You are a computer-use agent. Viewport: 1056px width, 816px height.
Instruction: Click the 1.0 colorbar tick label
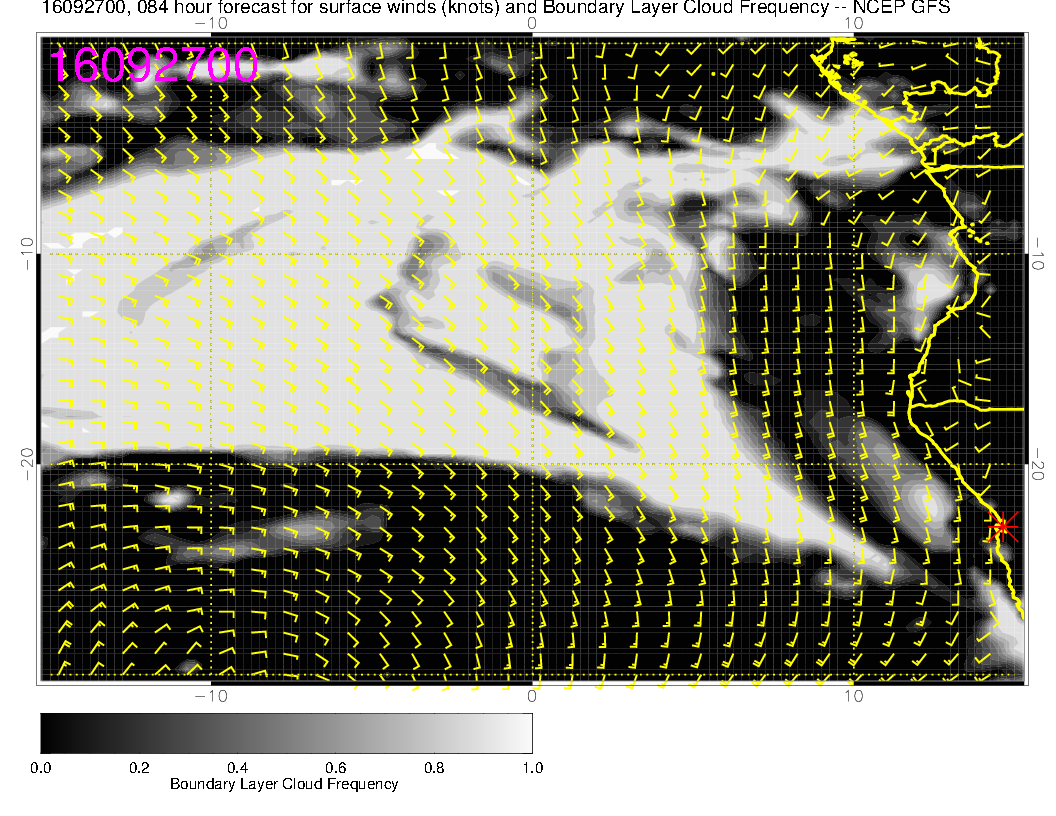pyautogui.click(x=532, y=767)
